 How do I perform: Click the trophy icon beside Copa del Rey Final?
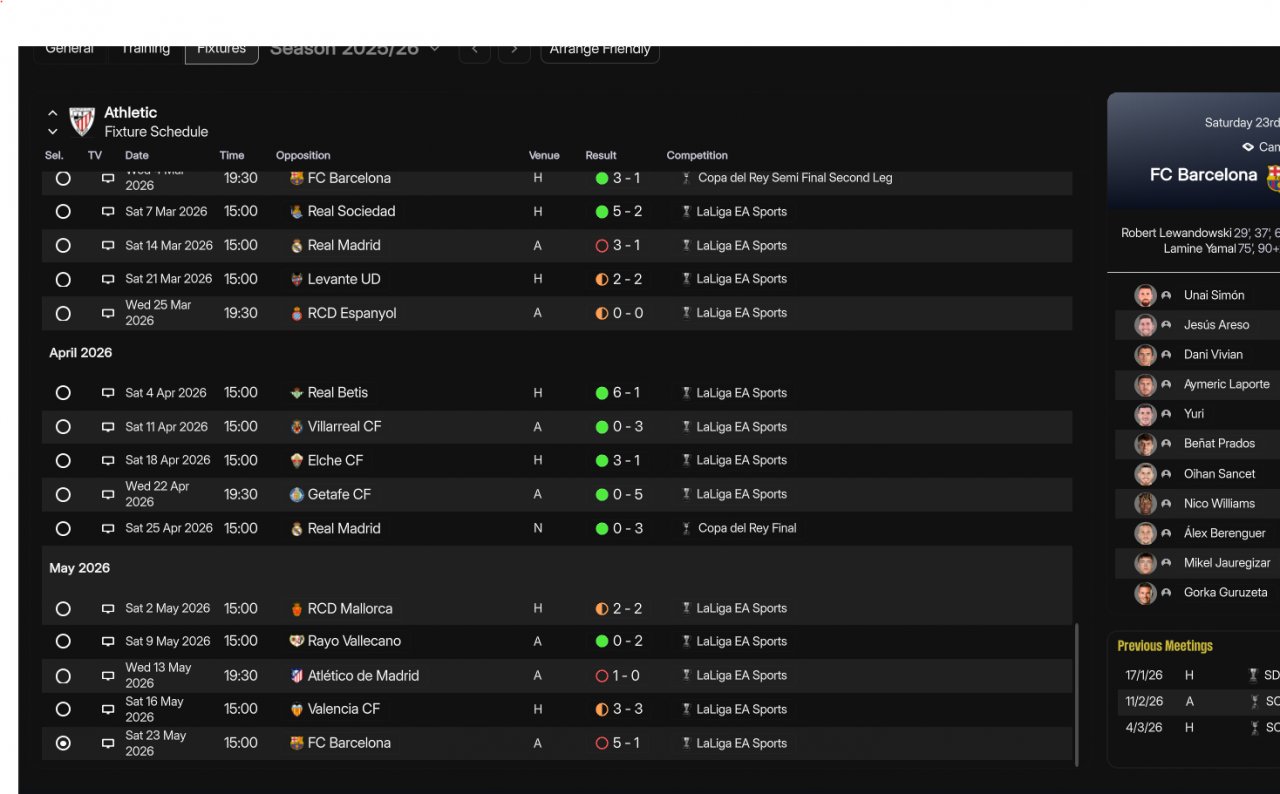pyautogui.click(x=686, y=529)
